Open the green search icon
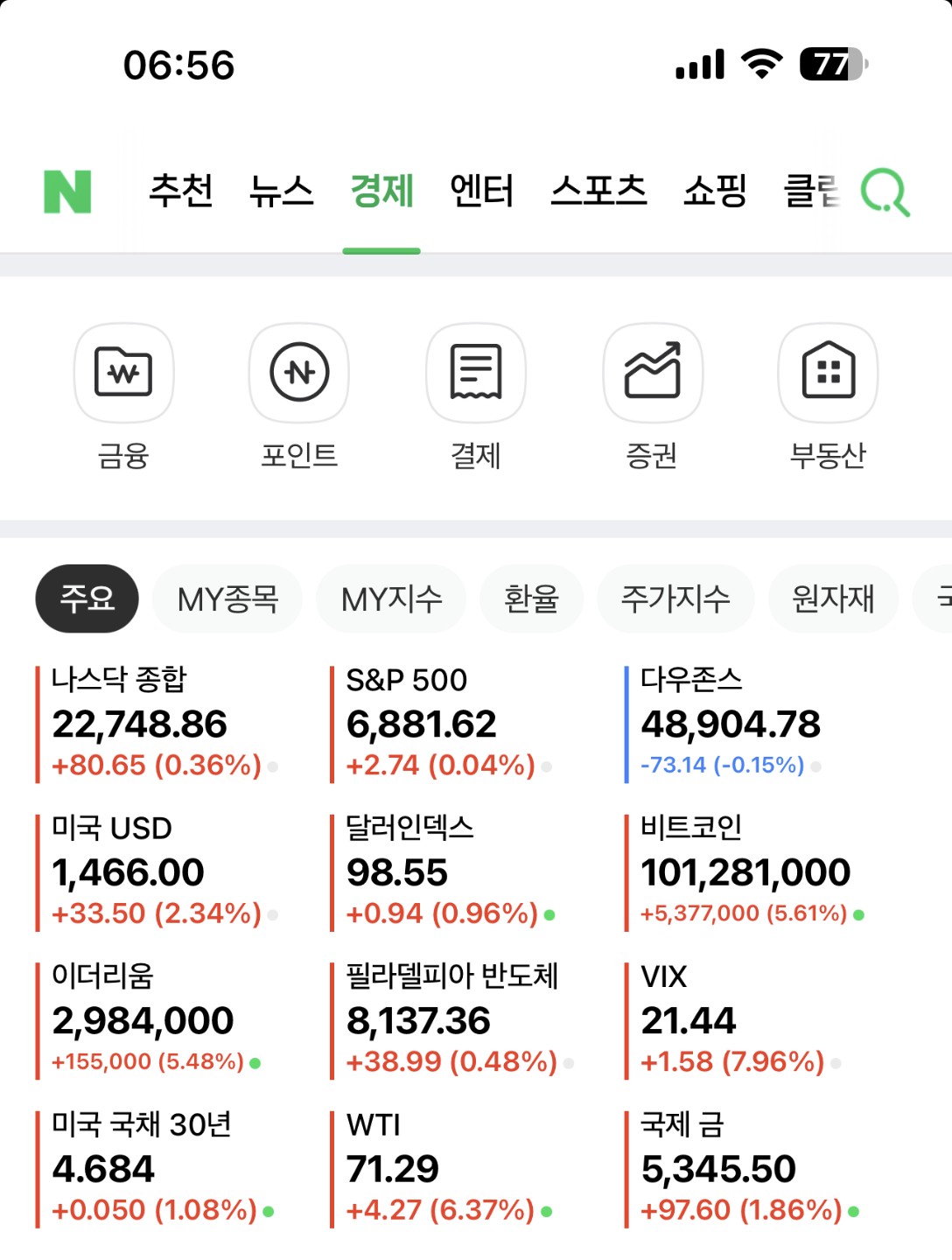This screenshot has height=1260, width=952. (885, 192)
